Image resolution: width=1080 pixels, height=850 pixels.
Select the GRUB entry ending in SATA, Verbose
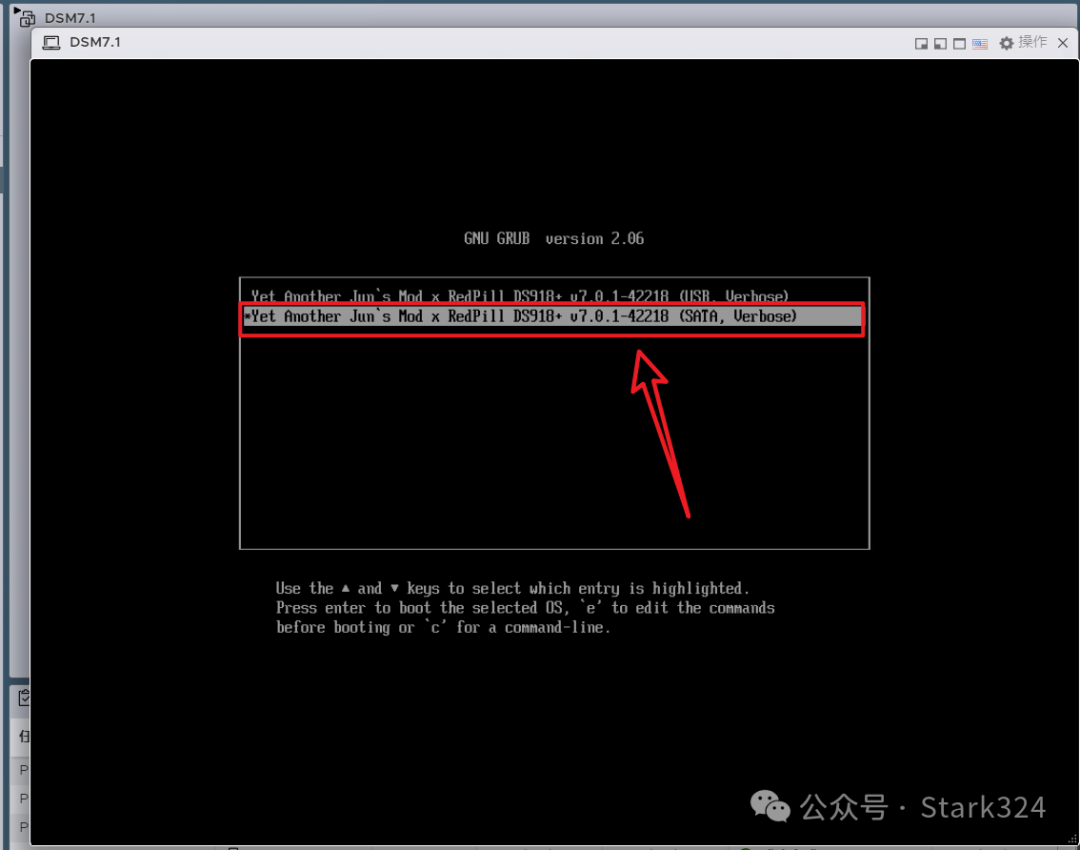[x=552, y=316]
